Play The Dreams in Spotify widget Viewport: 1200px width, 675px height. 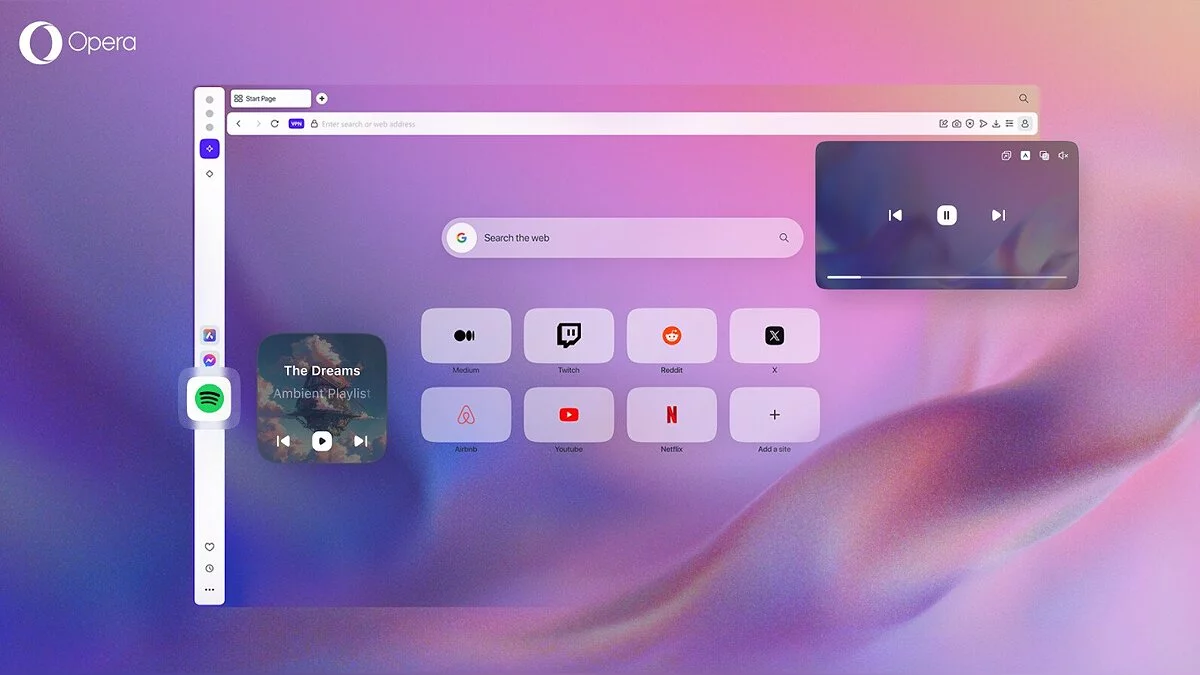pos(322,441)
